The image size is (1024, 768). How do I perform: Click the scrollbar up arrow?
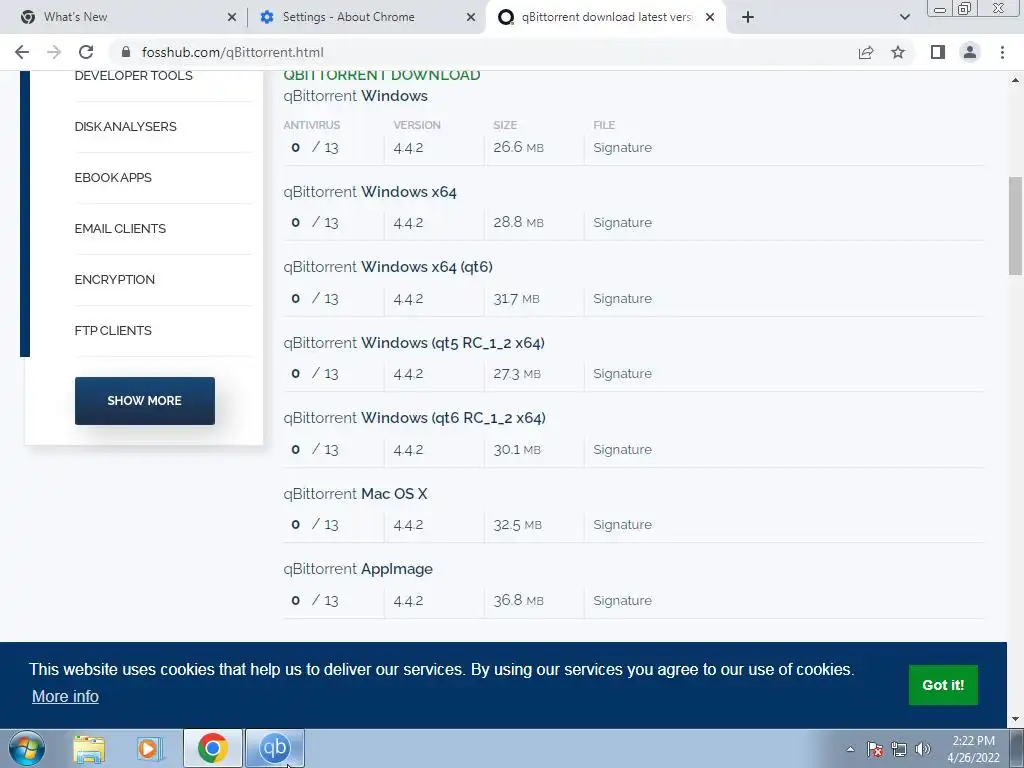(1015, 80)
